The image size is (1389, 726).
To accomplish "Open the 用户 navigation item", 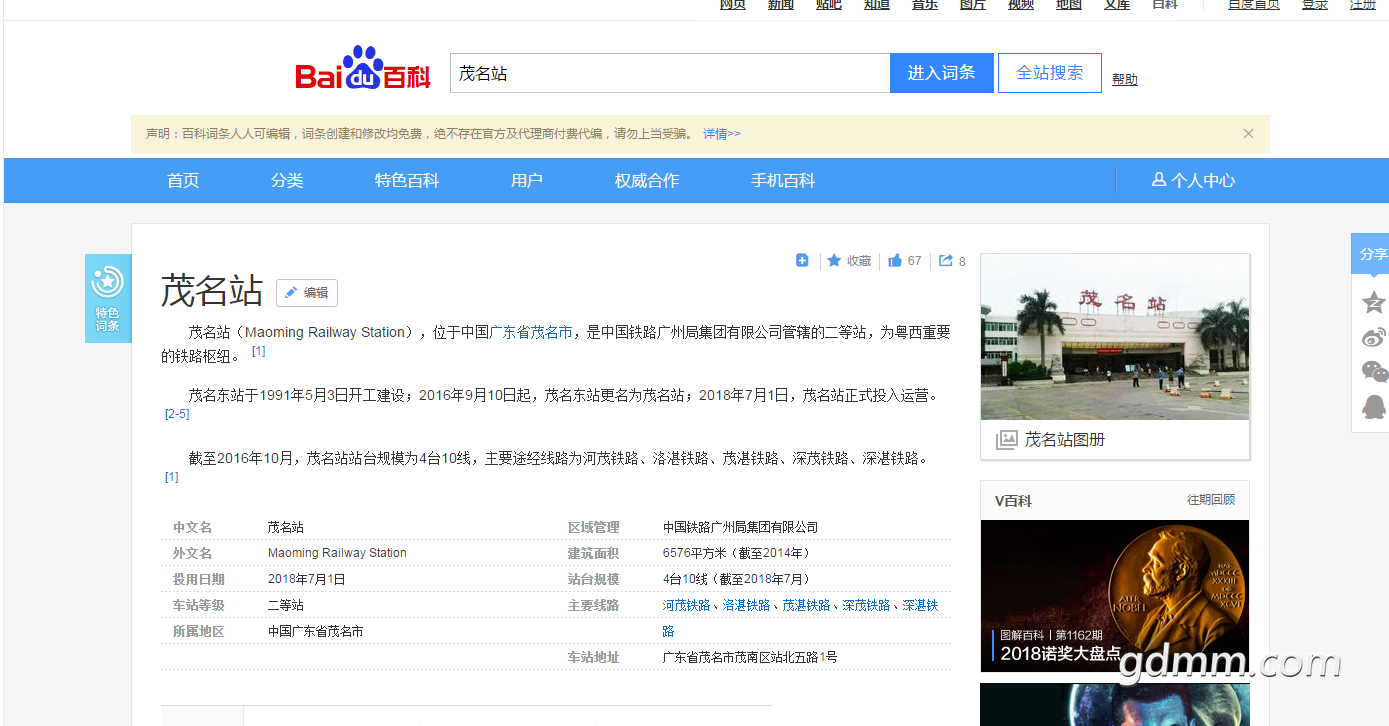I will (527, 181).
